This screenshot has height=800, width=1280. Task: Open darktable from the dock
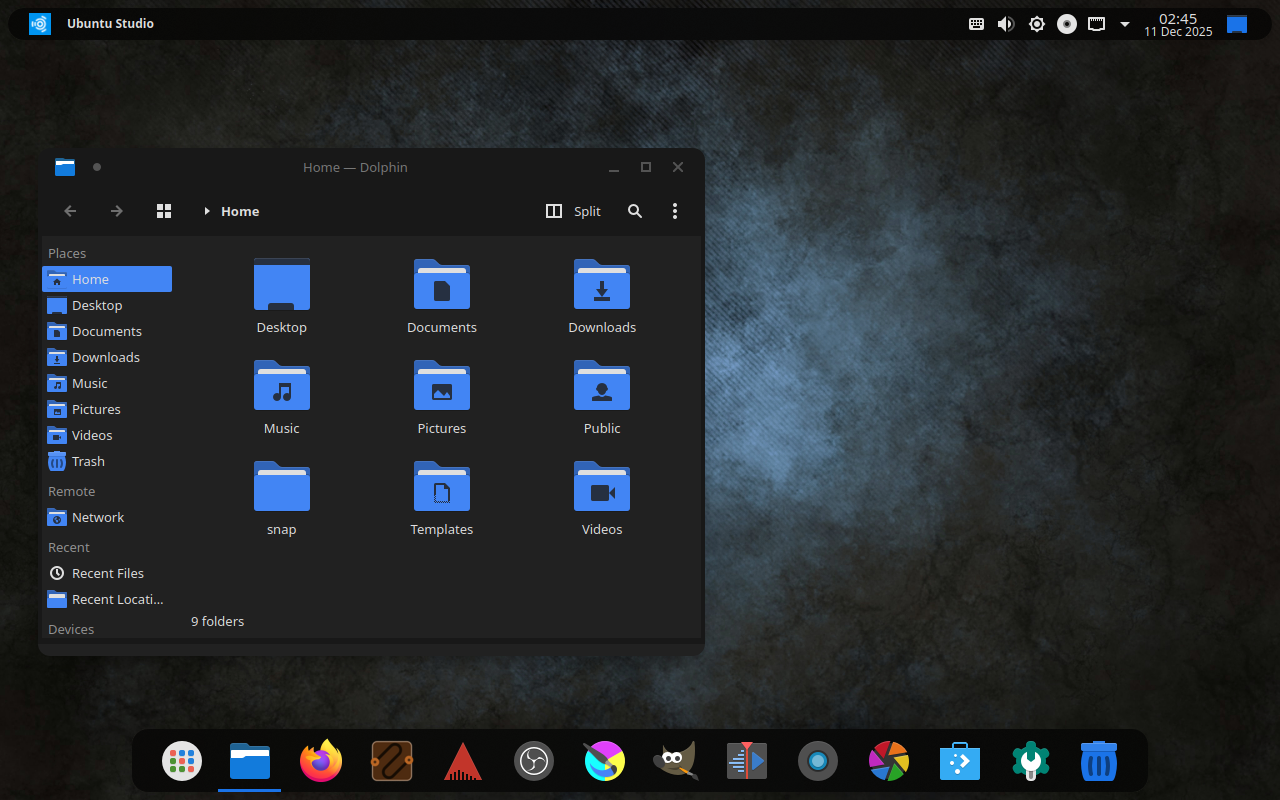889,761
